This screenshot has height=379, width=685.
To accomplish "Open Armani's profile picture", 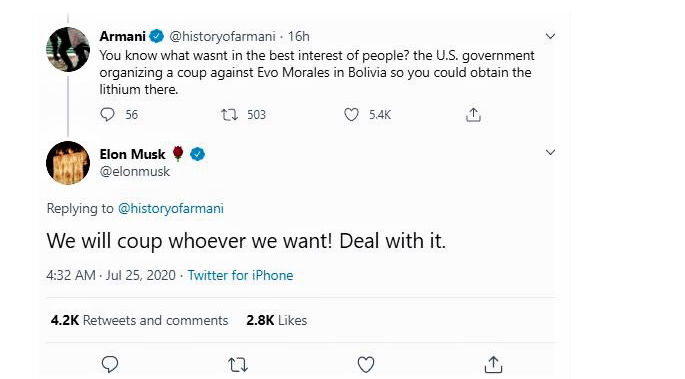I will point(68,49).
